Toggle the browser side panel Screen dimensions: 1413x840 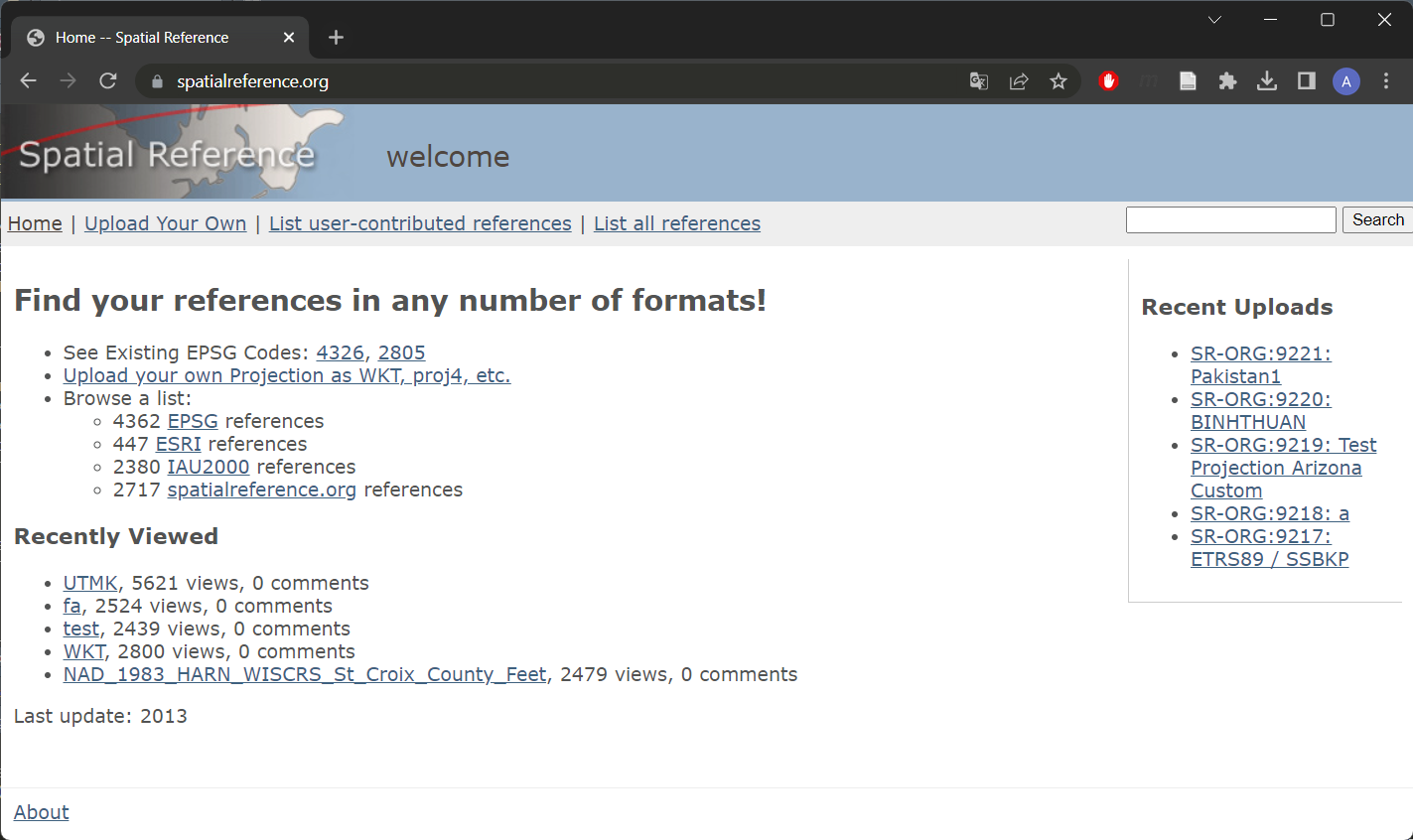[1307, 81]
